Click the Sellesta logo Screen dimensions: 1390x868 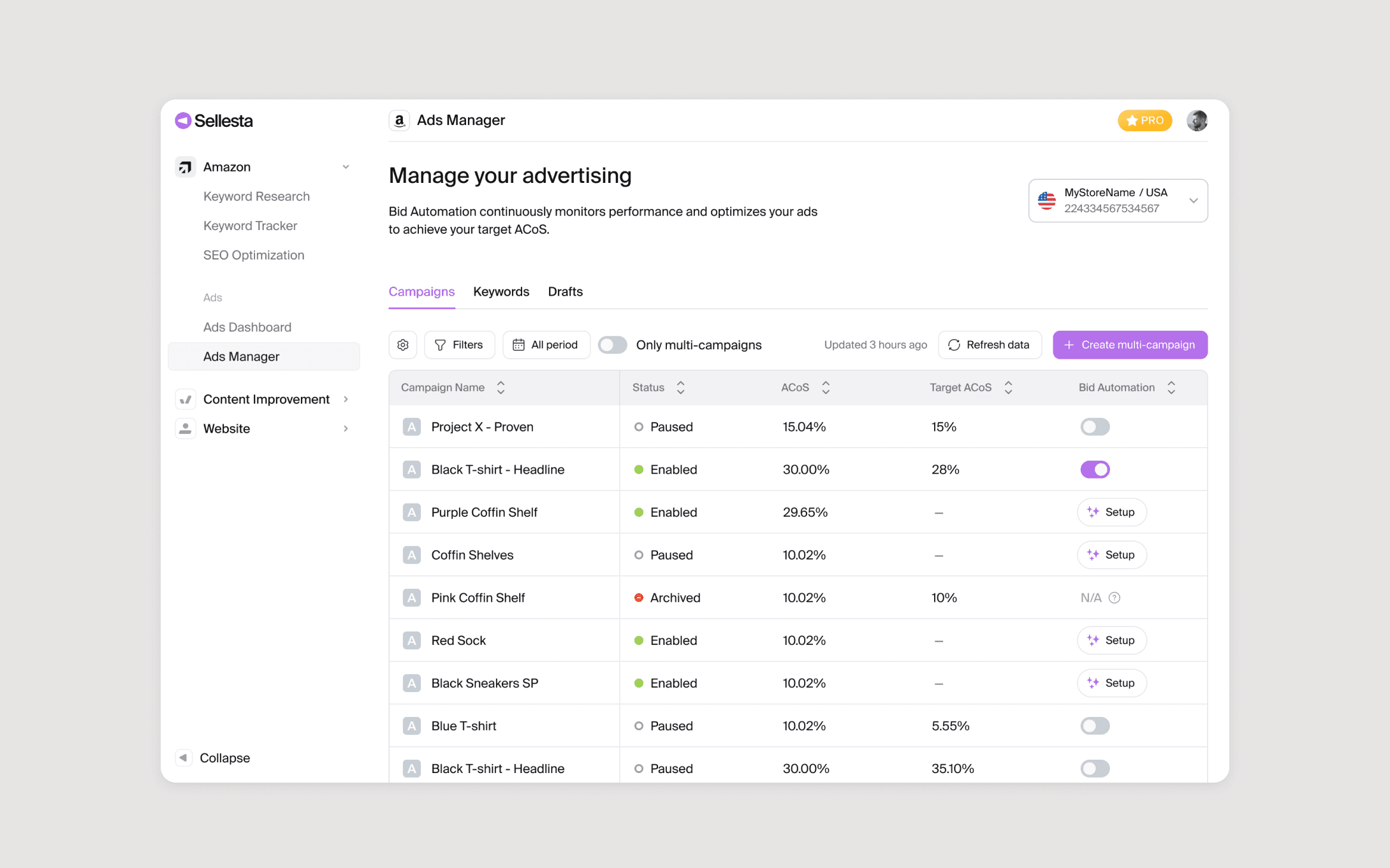[x=214, y=120]
